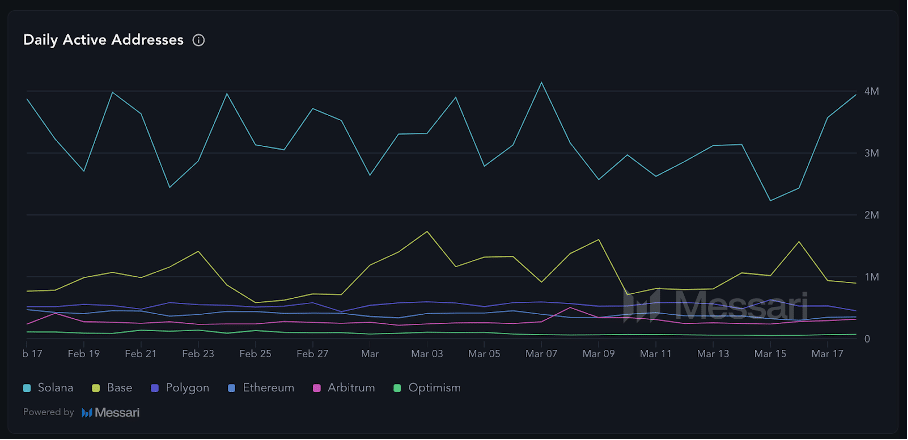Click the 2M y-axis label
Image resolution: width=908 pixels, height=440 pixels.
(x=872, y=215)
